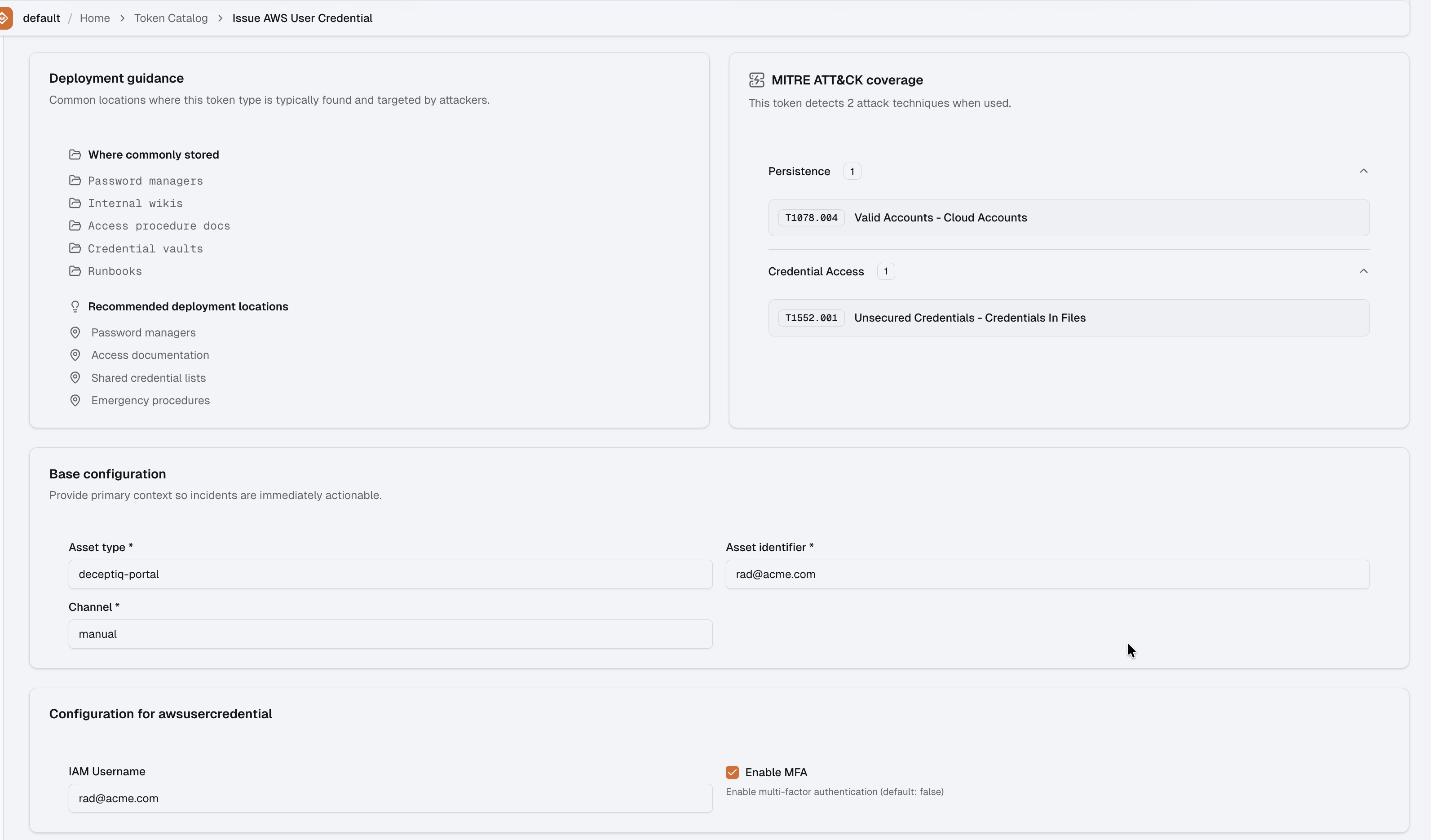Click the orange app logo icon
The height and width of the screenshot is (840, 1431).
pos(4,18)
